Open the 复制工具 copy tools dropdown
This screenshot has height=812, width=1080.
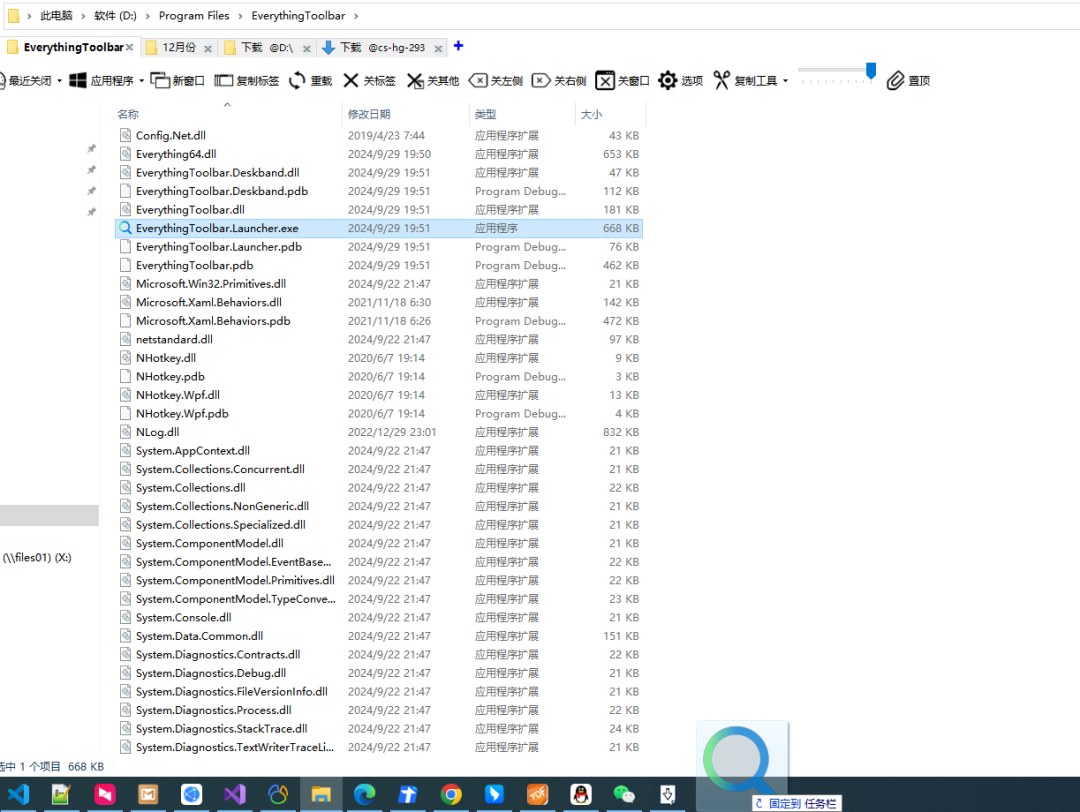pos(751,81)
